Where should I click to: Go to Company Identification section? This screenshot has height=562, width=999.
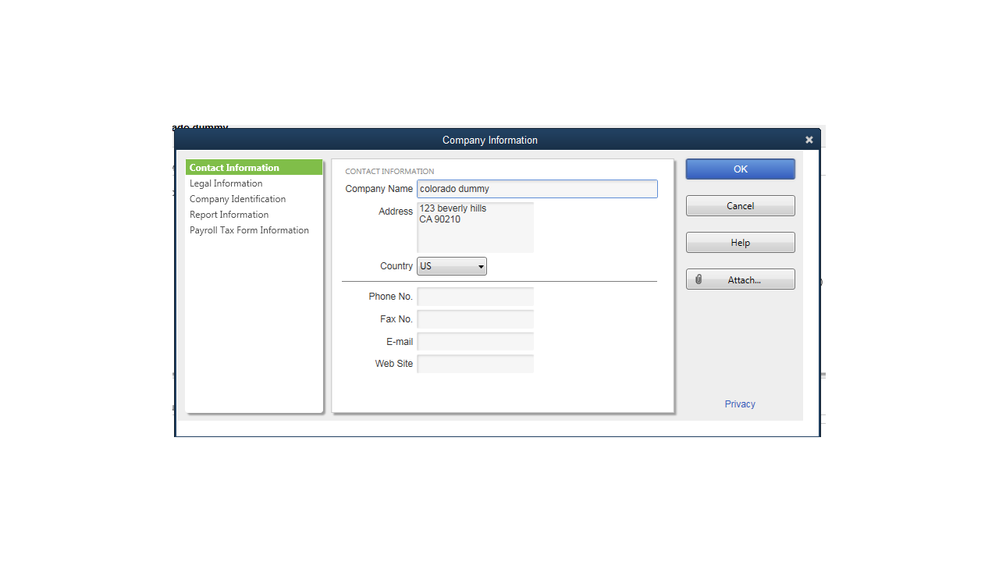click(237, 199)
